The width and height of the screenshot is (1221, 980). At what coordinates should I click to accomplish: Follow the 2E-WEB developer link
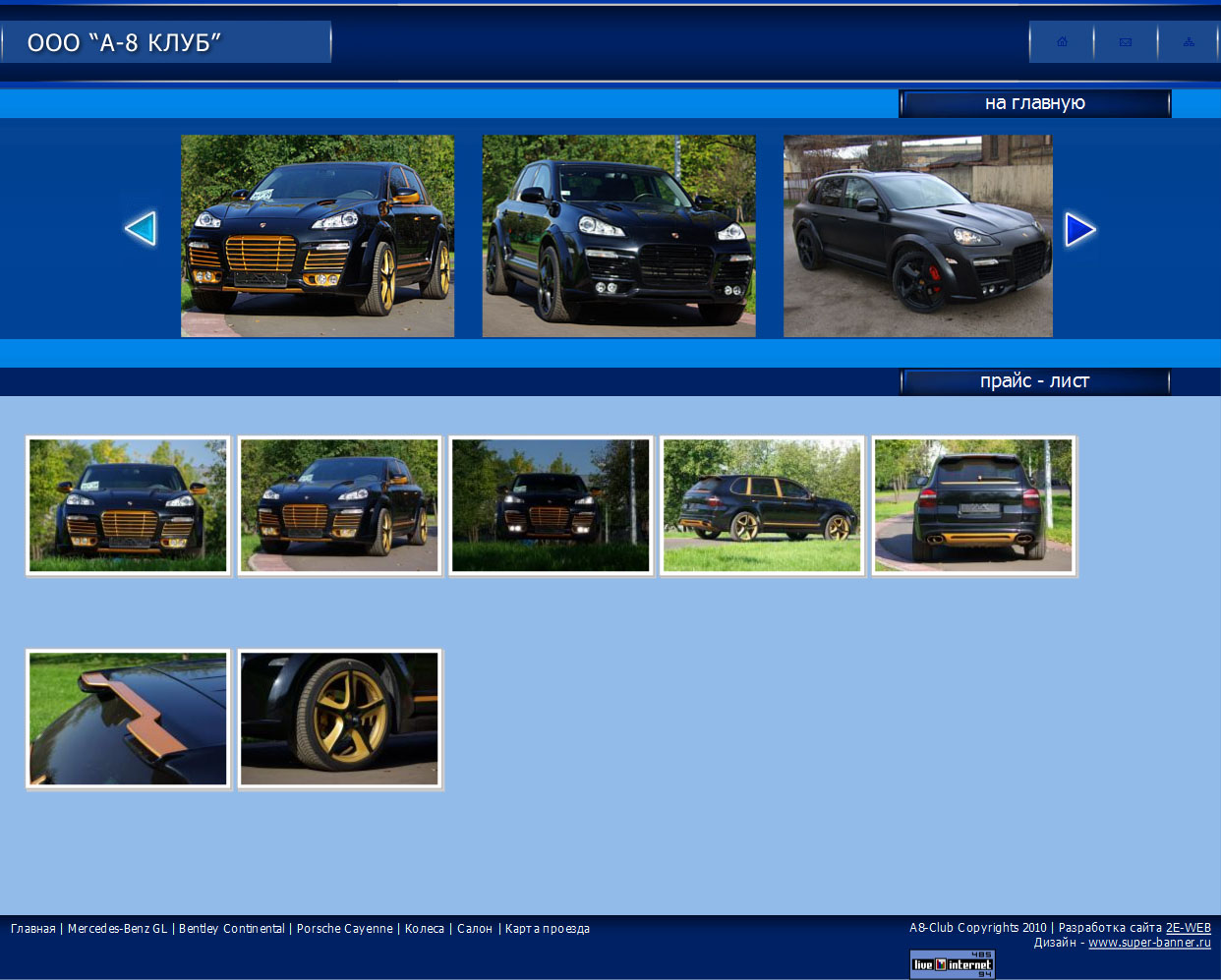click(x=1188, y=928)
